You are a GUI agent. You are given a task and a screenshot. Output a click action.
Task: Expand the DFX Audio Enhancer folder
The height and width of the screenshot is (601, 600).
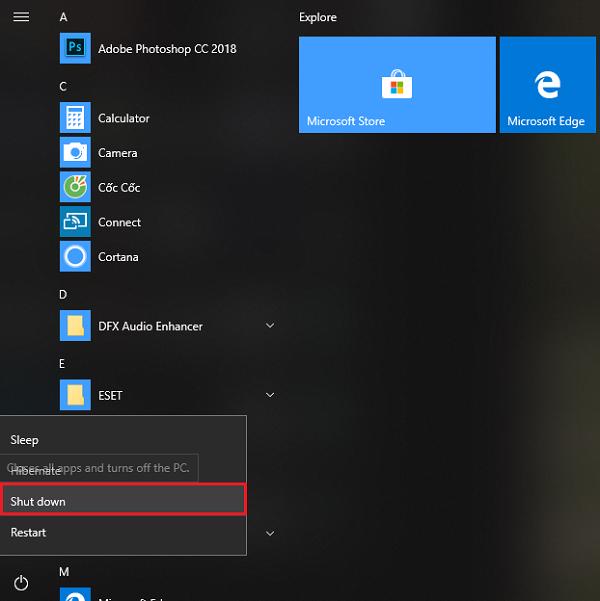pos(270,326)
